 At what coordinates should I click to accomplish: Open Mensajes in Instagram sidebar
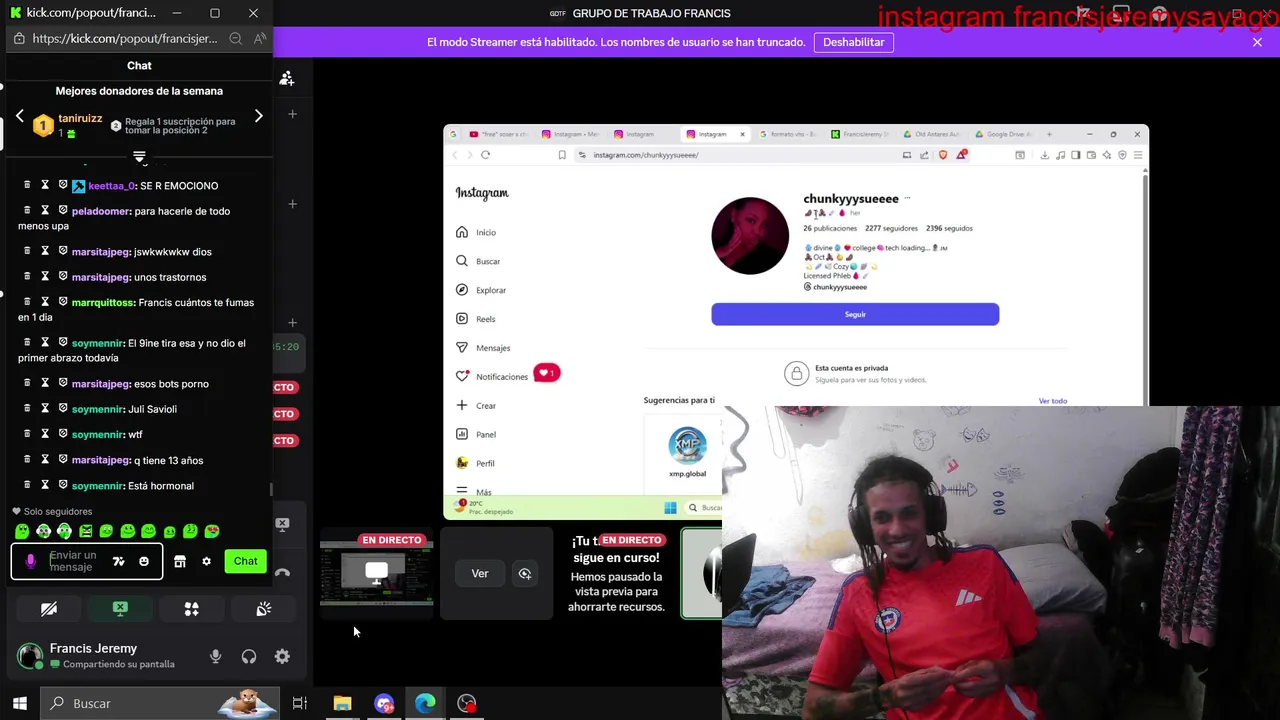tap(483, 348)
